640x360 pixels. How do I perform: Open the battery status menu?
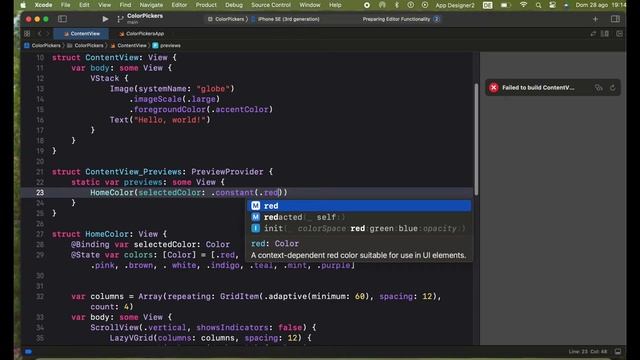tap(505, 5)
